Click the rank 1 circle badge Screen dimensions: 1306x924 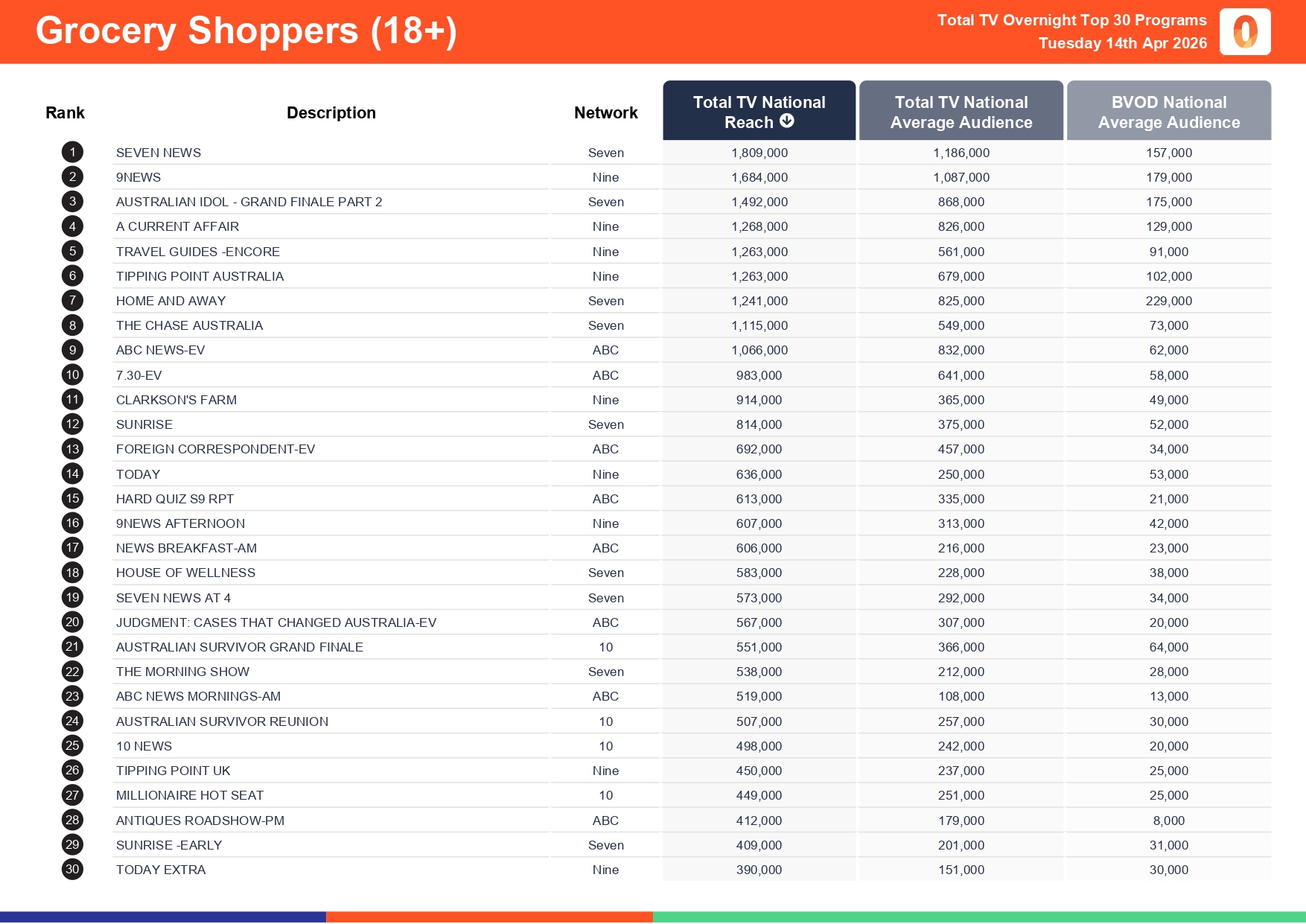point(72,153)
